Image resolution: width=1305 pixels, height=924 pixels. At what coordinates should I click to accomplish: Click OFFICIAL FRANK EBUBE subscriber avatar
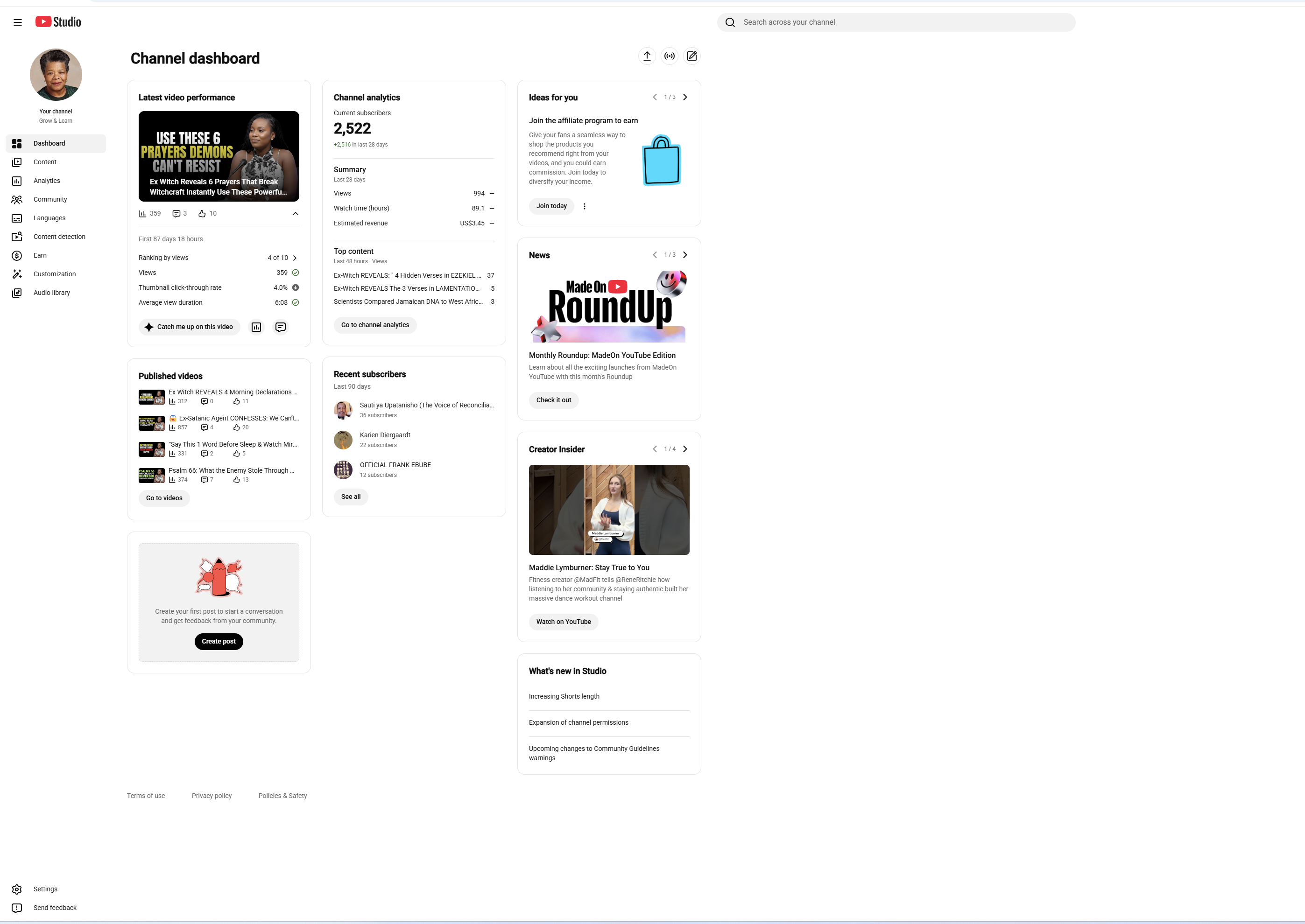[343, 470]
